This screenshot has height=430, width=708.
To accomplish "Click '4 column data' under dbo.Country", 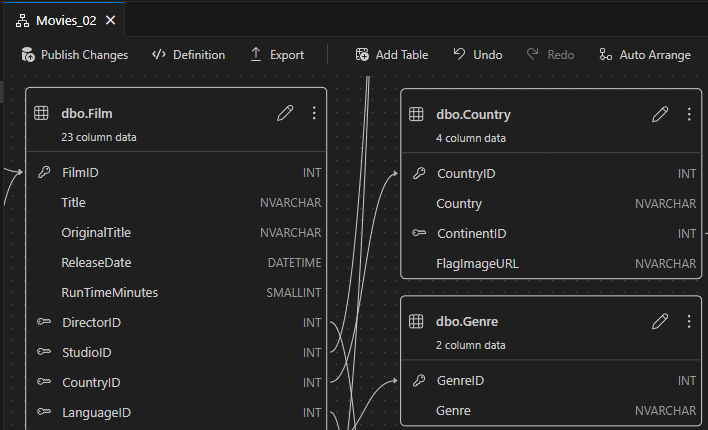I will (470, 138).
